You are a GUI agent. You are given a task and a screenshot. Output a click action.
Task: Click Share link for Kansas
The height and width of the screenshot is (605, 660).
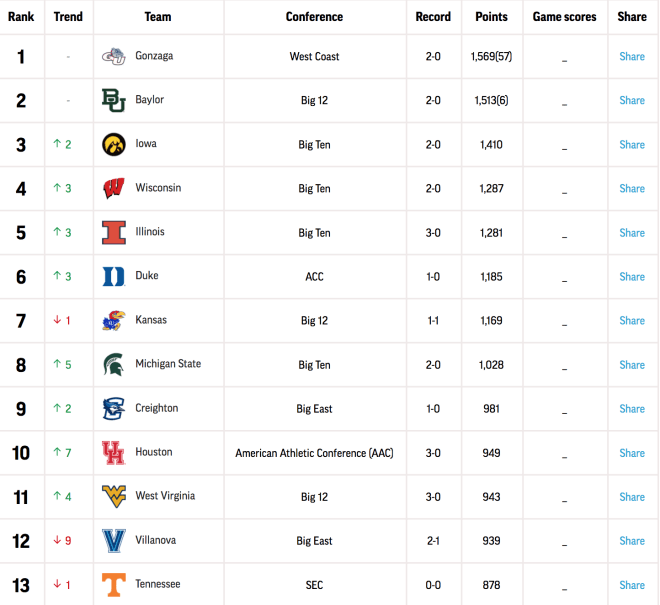tap(632, 320)
